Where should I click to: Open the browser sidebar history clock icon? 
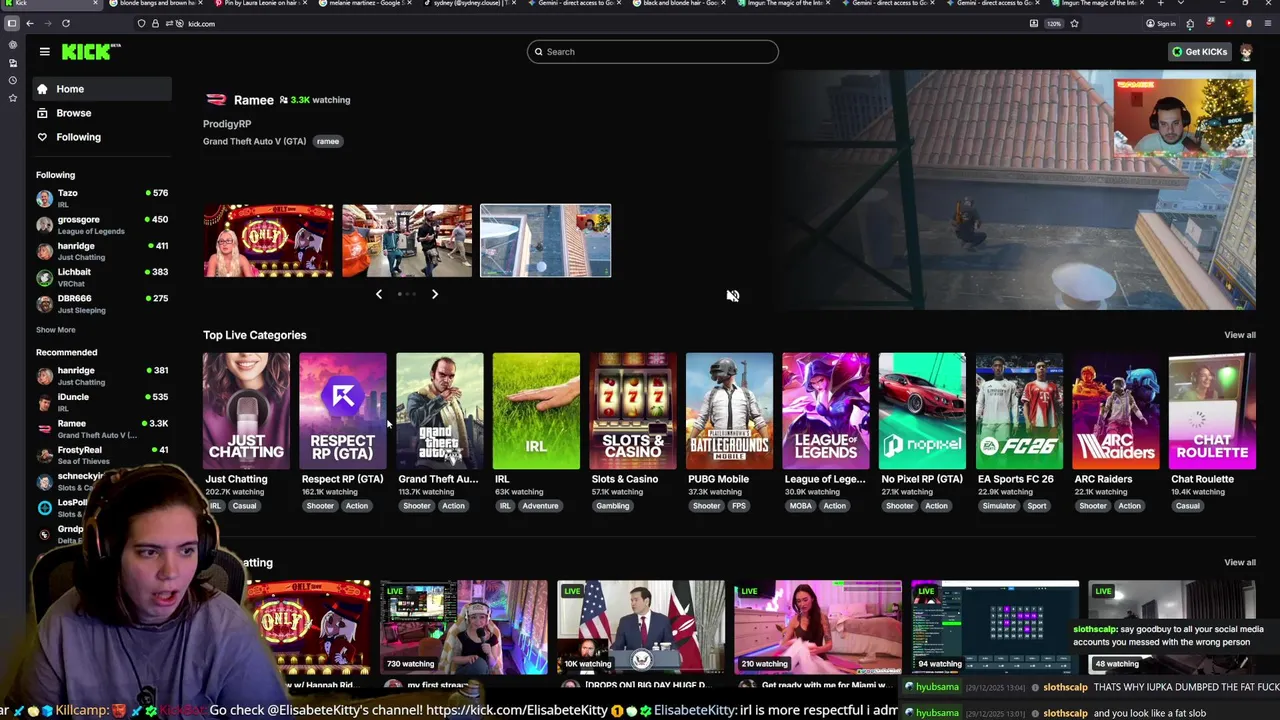(12, 80)
